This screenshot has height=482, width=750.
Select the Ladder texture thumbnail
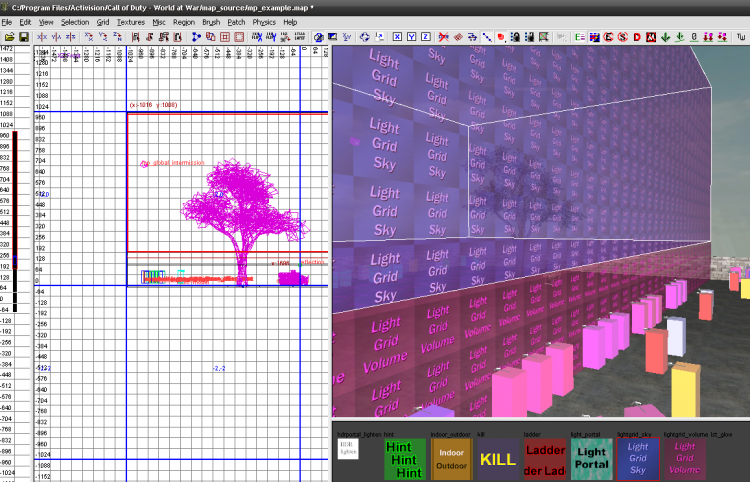pyautogui.click(x=545, y=459)
